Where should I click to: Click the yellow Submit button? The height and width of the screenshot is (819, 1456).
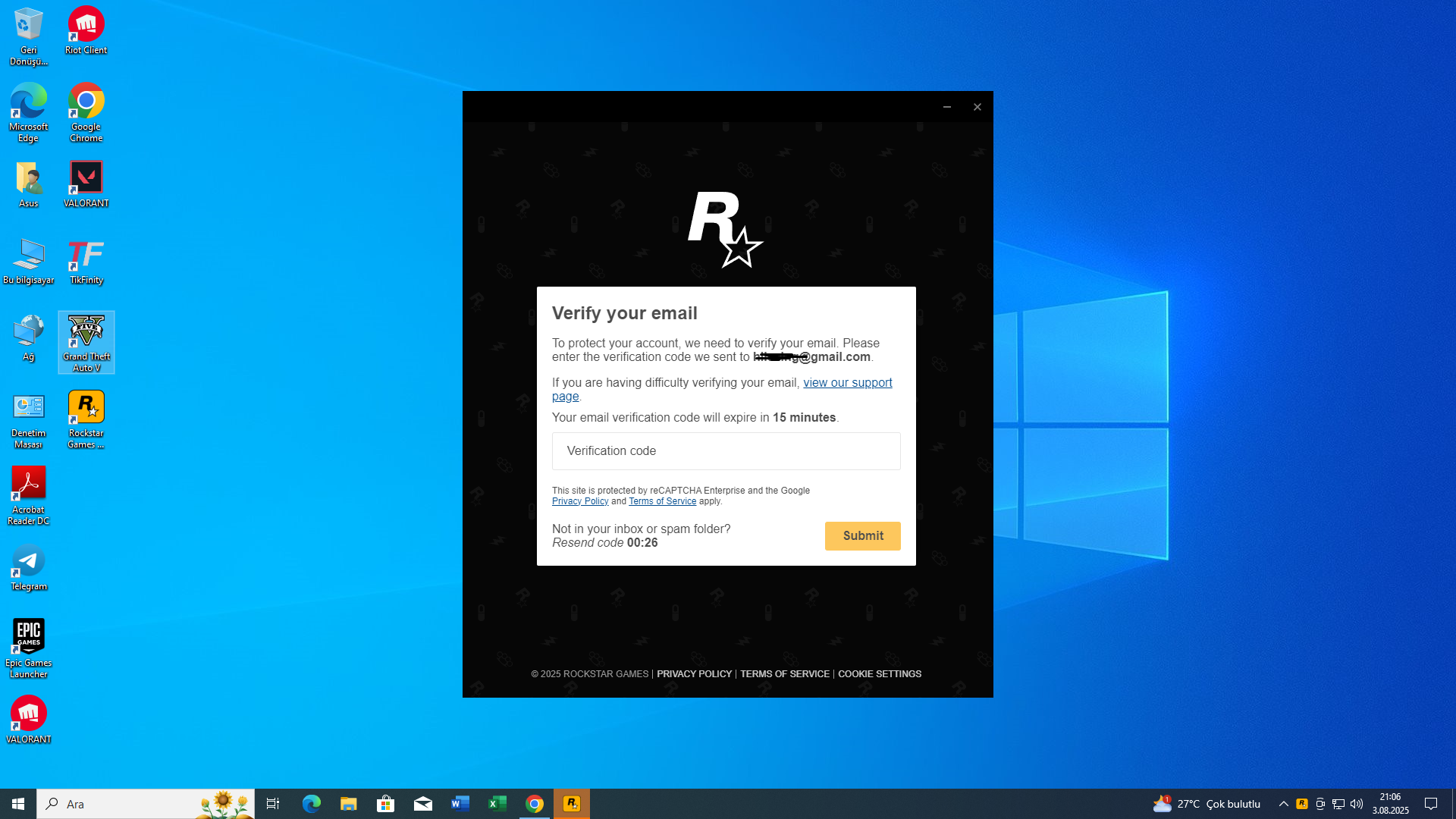[863, 536]
